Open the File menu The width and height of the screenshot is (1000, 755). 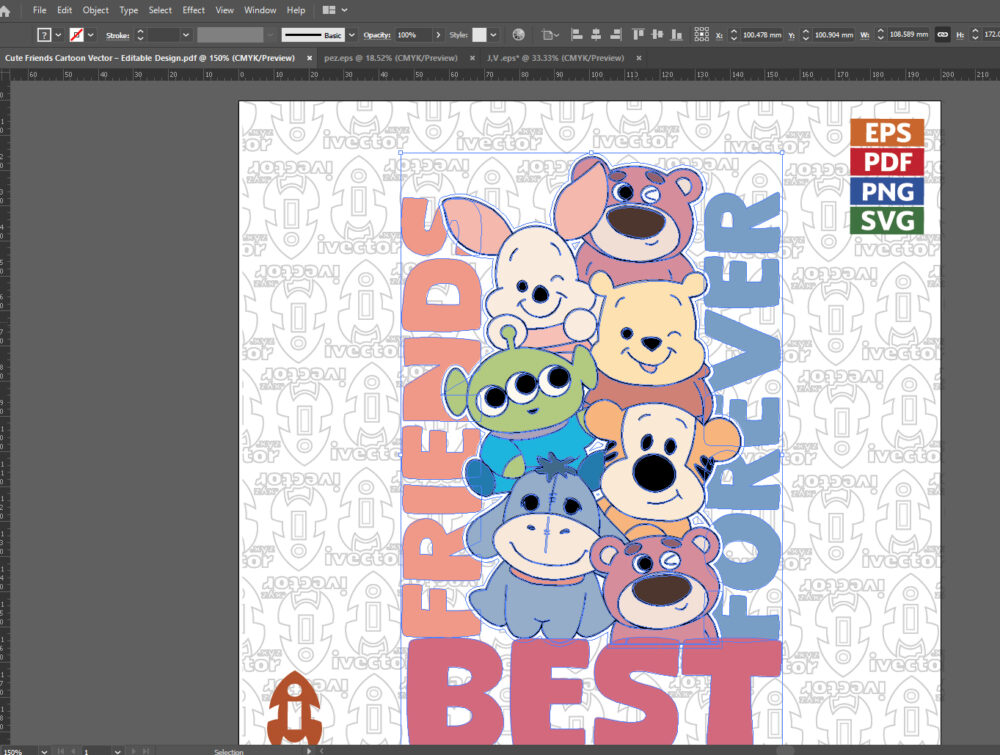40,10
